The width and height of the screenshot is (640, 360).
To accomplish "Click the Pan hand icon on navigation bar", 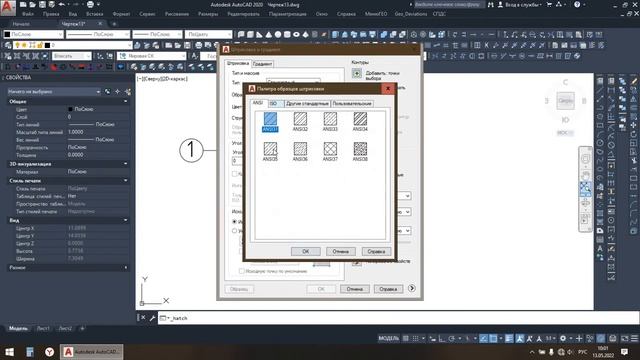I will (585, 176).
